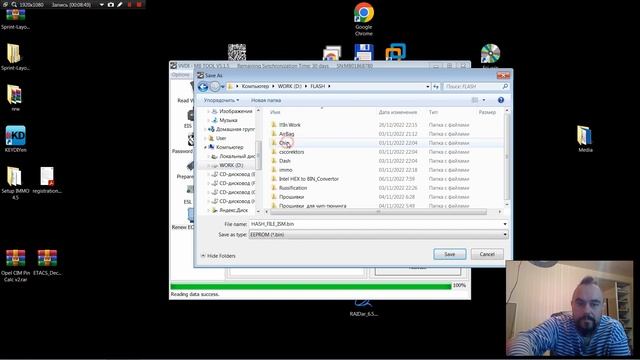Viewport: 640px width, 360px height.
Task: Click the Hide Folders toggle
Action: point(218,256)
